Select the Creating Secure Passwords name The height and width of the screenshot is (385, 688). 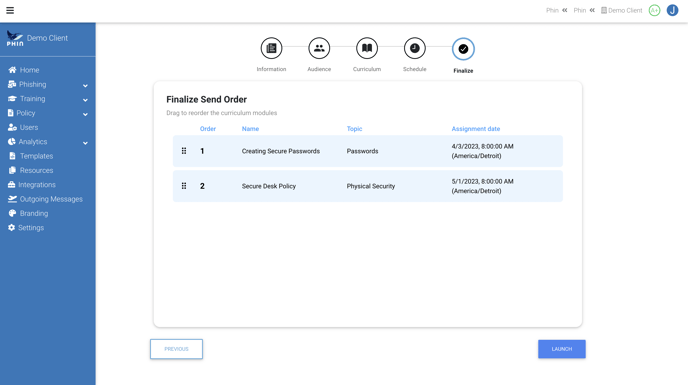[x=280, y=151]
